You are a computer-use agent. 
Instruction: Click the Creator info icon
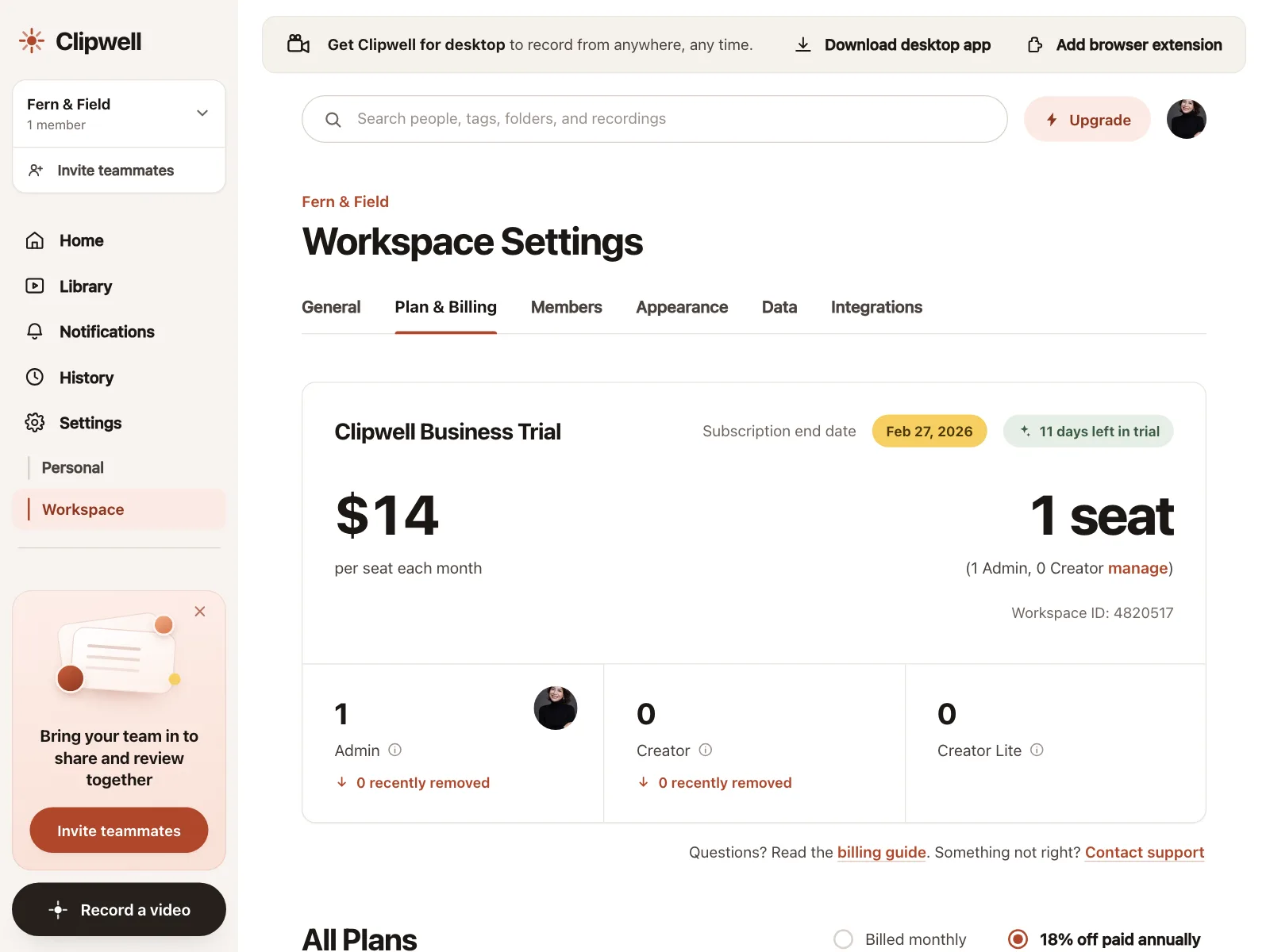705,750
